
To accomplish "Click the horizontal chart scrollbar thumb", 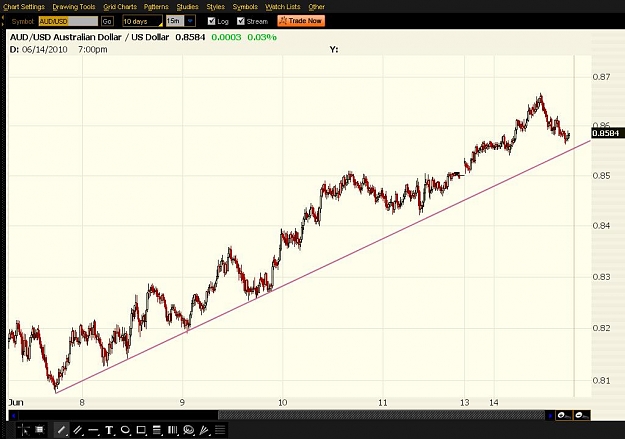I will click(381, 415).
